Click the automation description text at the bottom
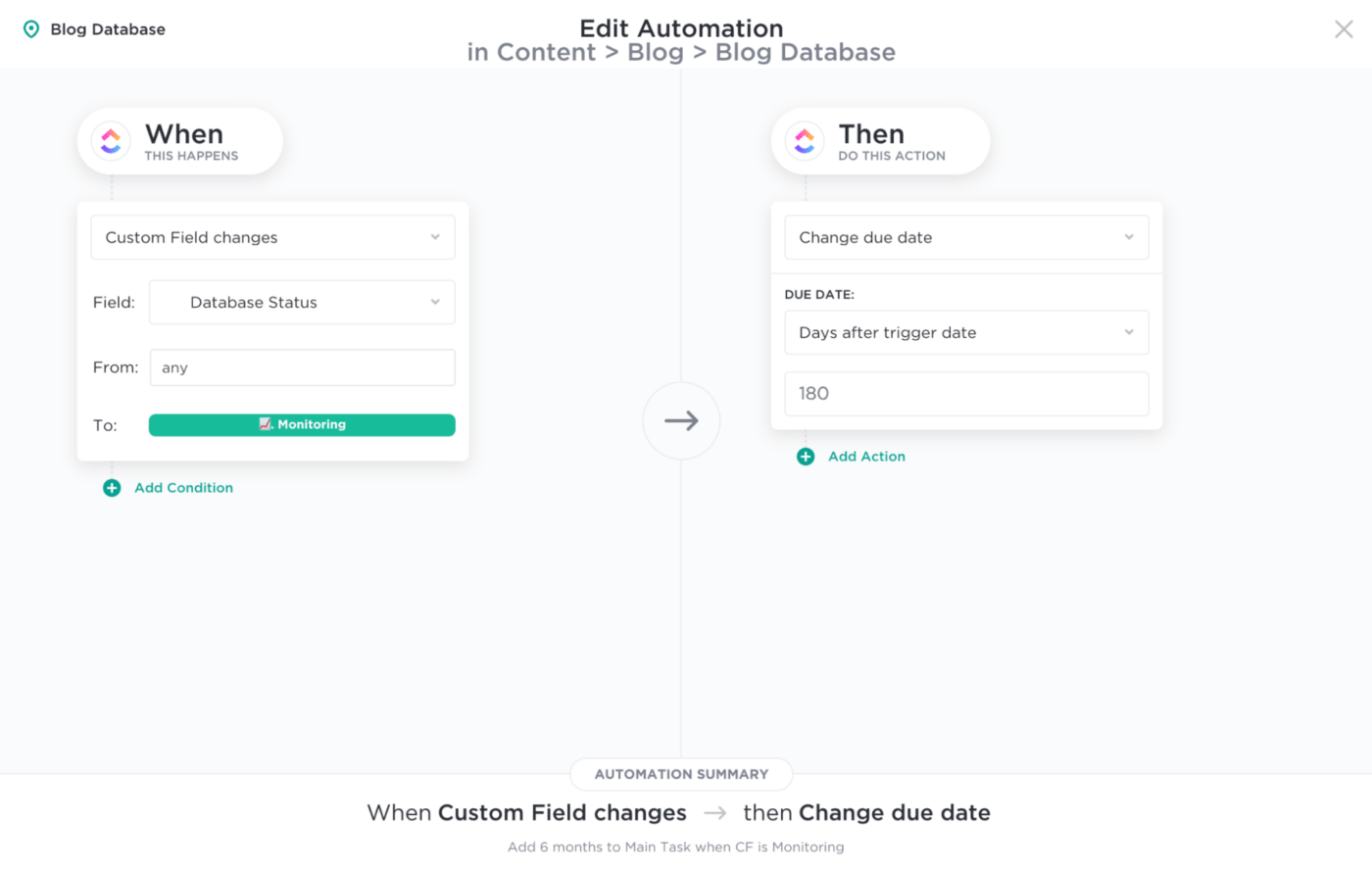Viewport: 1372px width, 873px height. tap(675, 847)
